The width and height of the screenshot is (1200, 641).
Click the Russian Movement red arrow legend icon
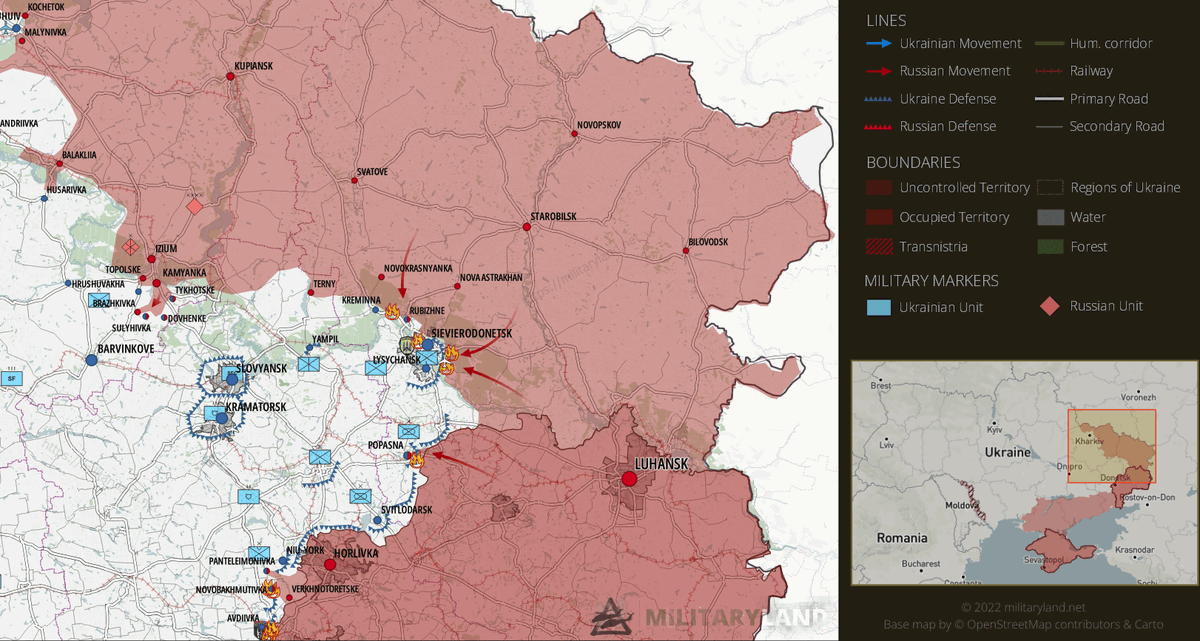pos(879,71)
